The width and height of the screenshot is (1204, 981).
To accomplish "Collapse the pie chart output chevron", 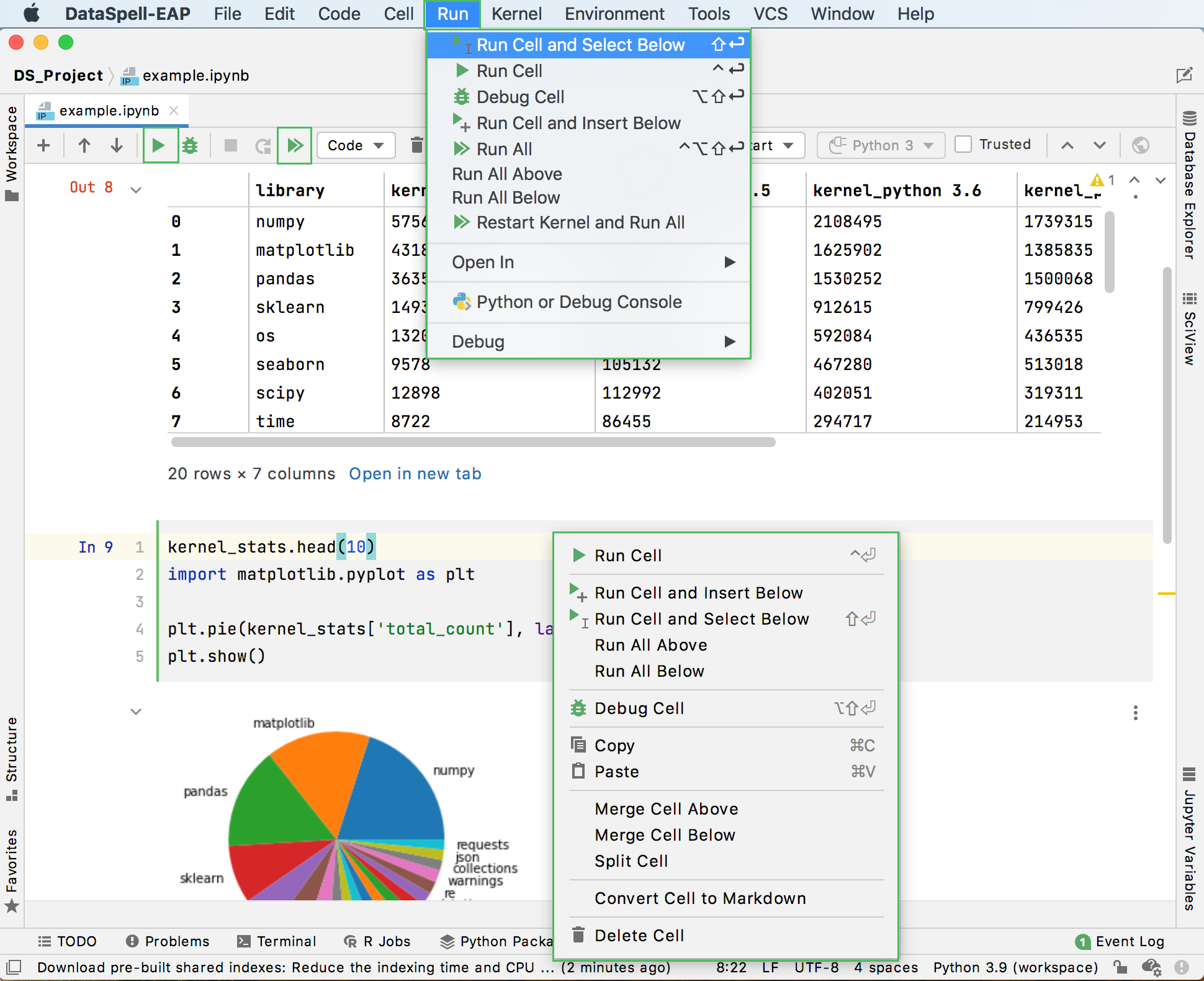I will (136, 712).
